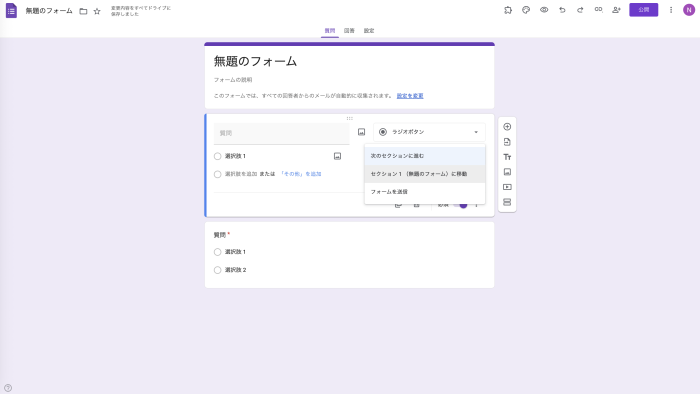Select radio 選択肢 2 in the second question
The height and width of the screenshot is (394, 700).
(217, 270)
